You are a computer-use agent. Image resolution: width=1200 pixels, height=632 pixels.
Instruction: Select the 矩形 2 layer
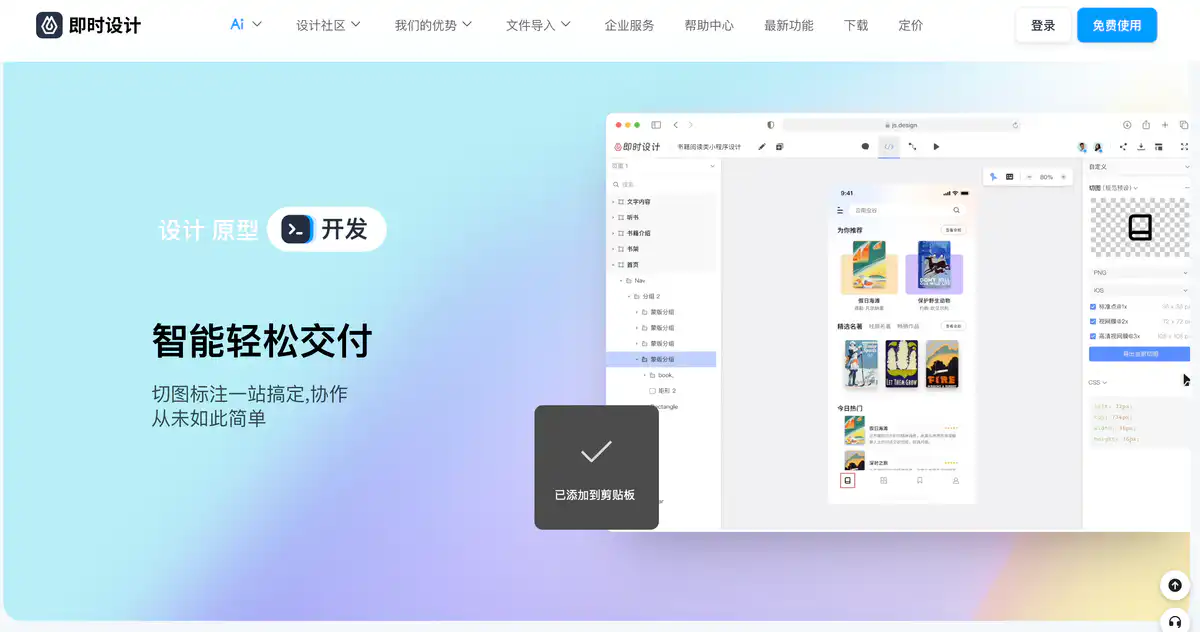click(662, 391)
